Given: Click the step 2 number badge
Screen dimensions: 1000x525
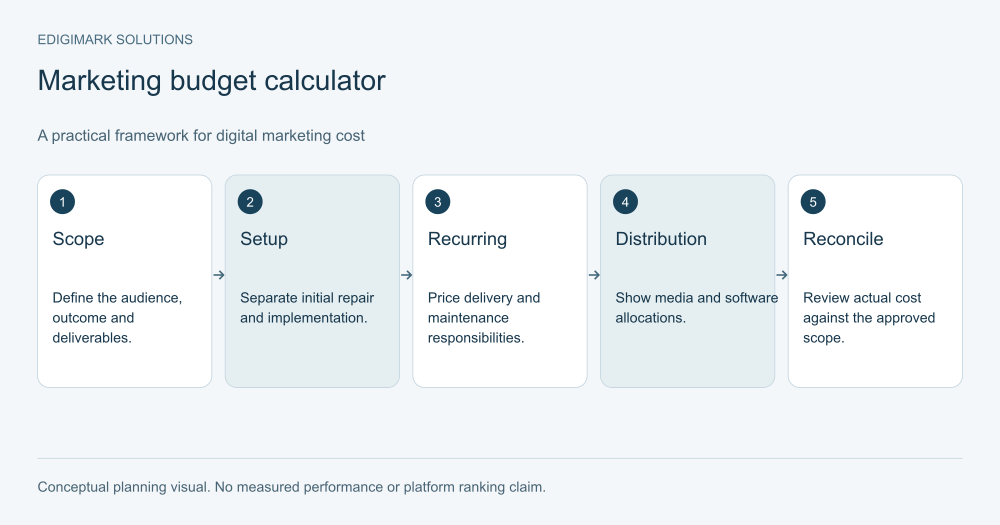Looking at the screenshot, I should (250, 202).
